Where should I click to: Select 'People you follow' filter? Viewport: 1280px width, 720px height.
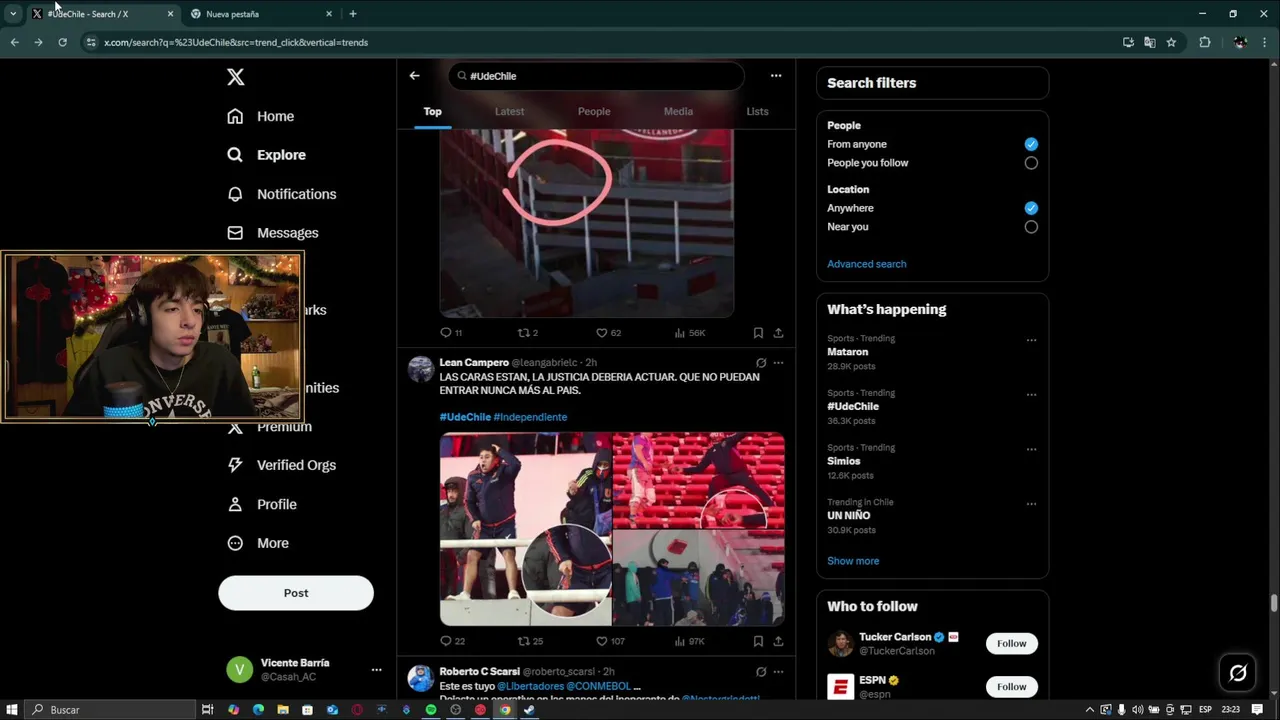pos(1031,163)
